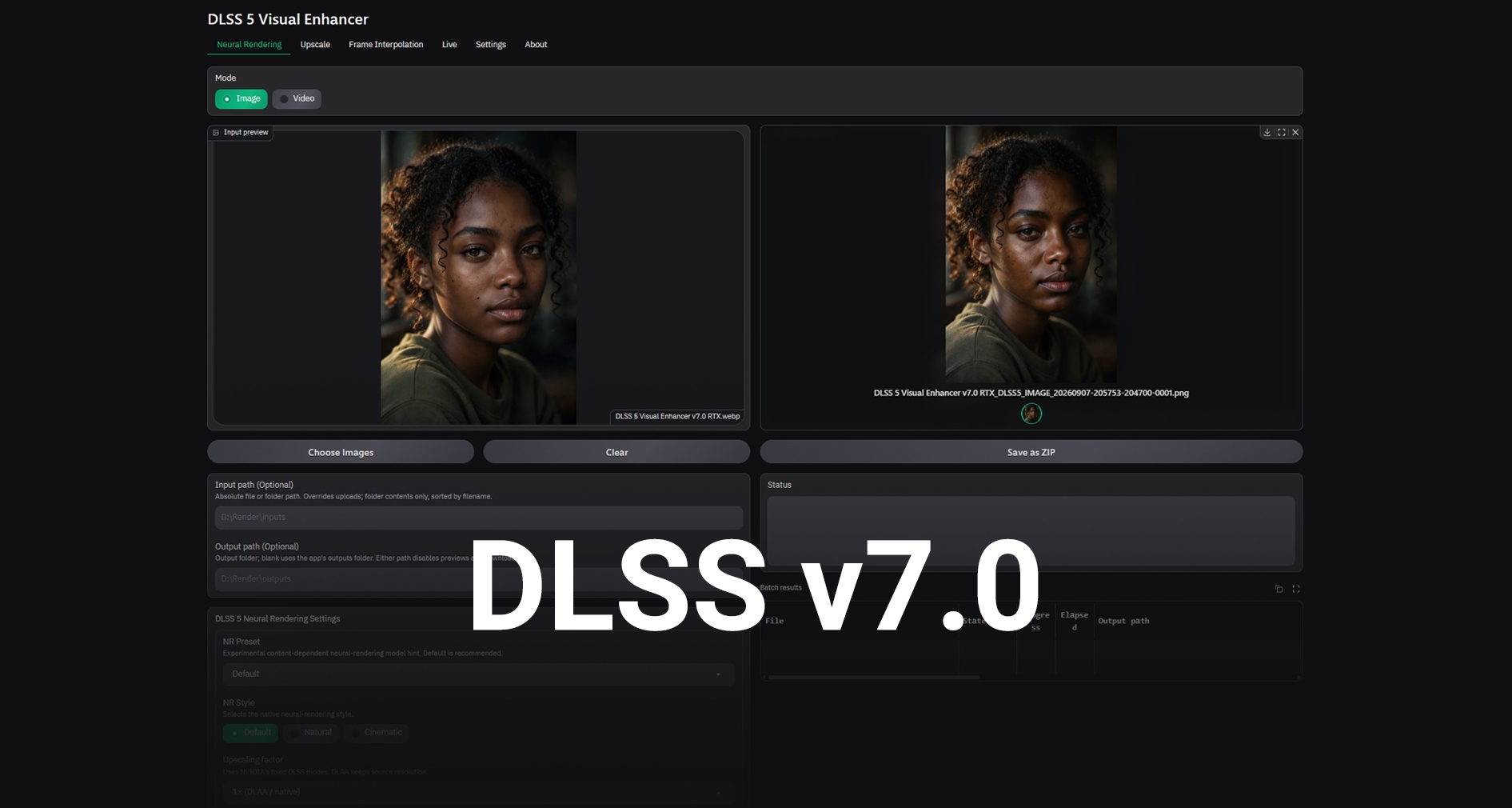Switch to the Neural Rendering tab
The image size is (1512, 808).
coord(249,45)
